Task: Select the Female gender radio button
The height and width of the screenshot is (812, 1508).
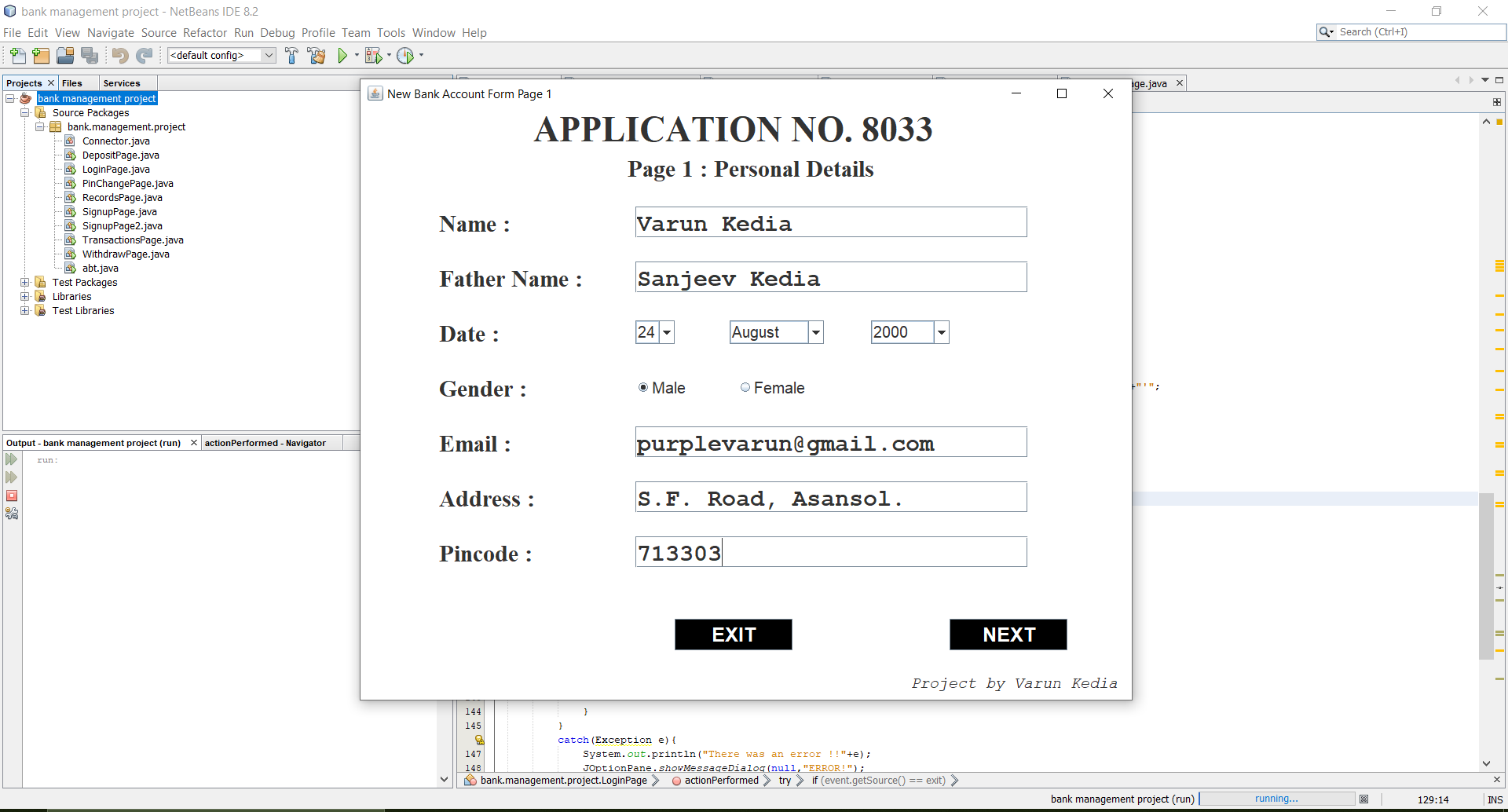Action: coord(745,387)
